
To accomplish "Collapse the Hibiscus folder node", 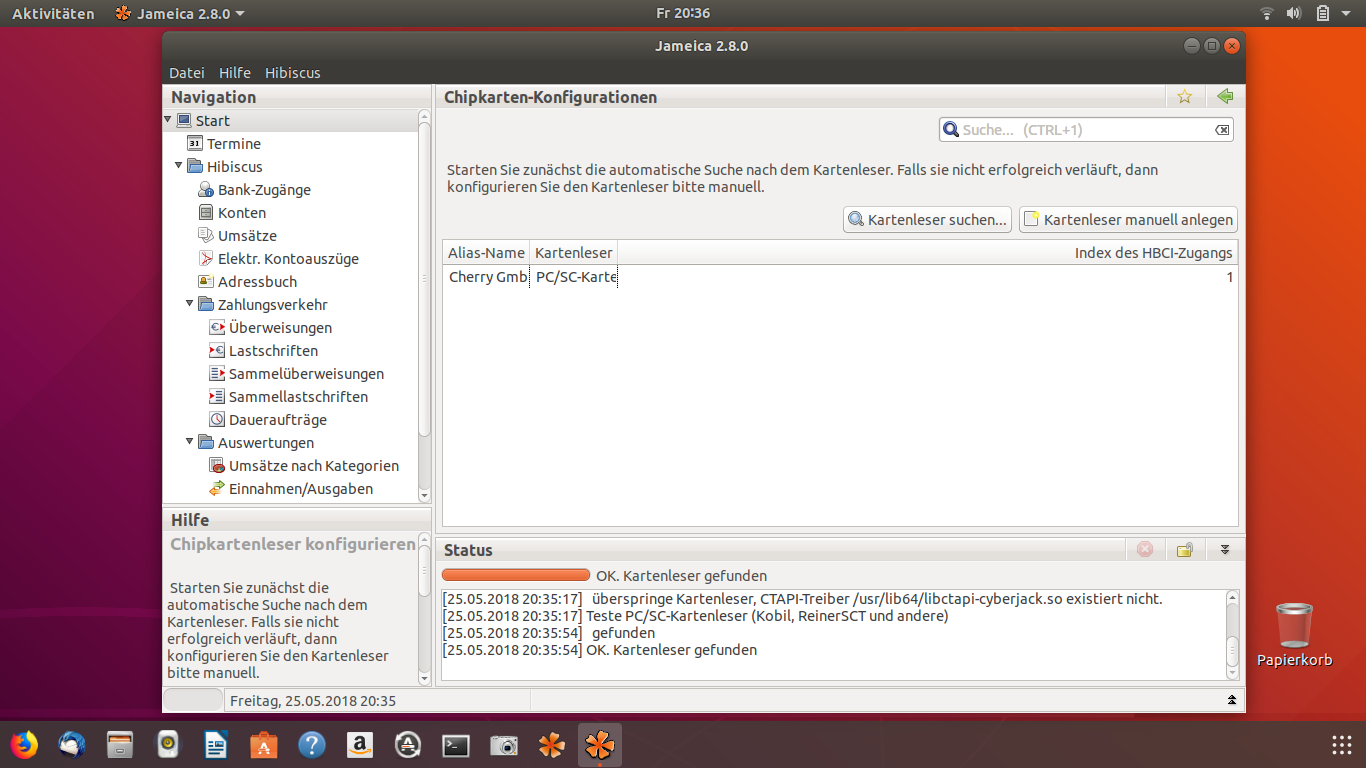I will (179, 166).
